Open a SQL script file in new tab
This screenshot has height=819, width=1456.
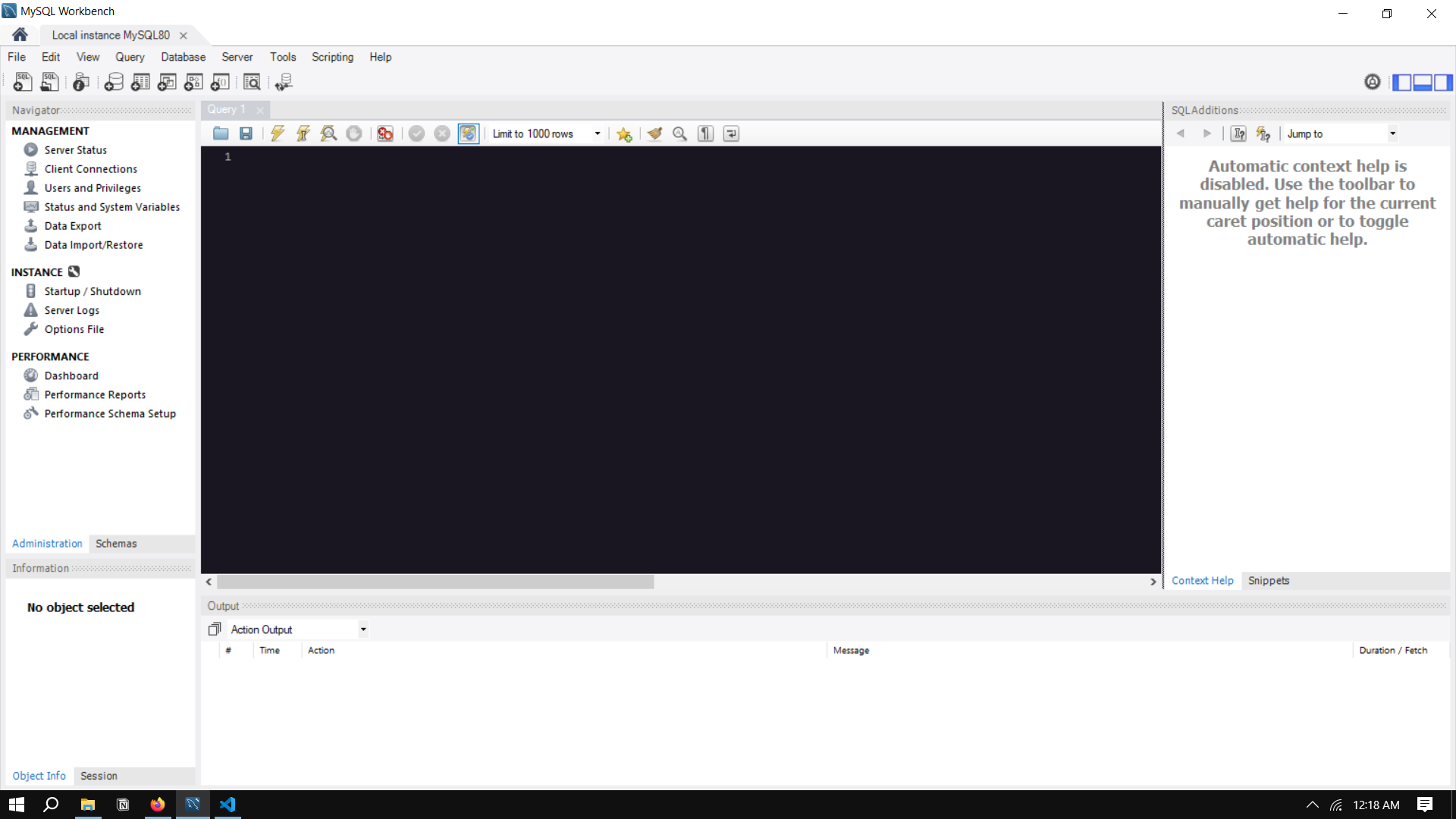click(x=49, y=82)
